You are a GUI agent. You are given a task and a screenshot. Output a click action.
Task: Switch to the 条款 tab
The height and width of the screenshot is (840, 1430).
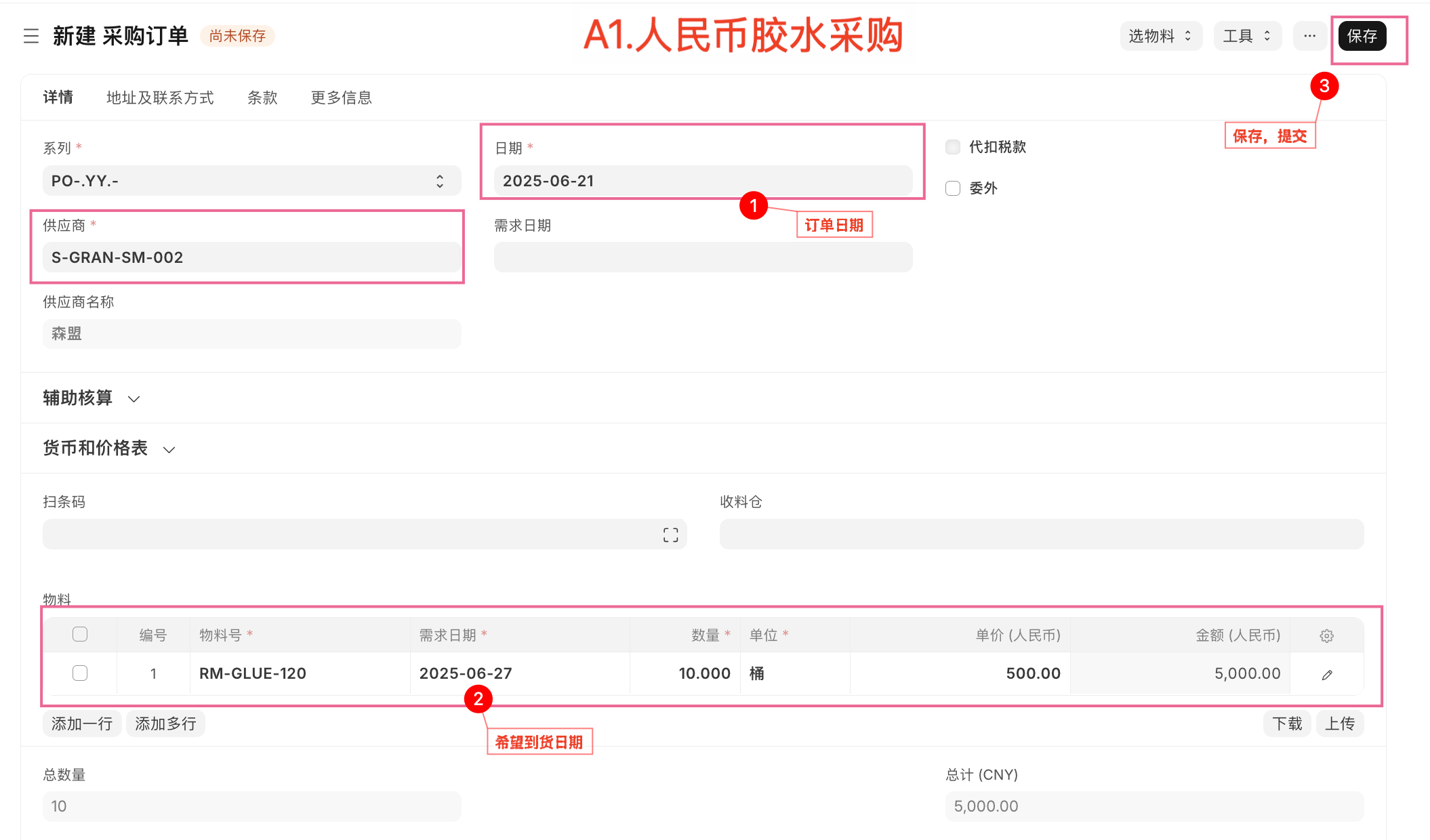click(262, 98)
